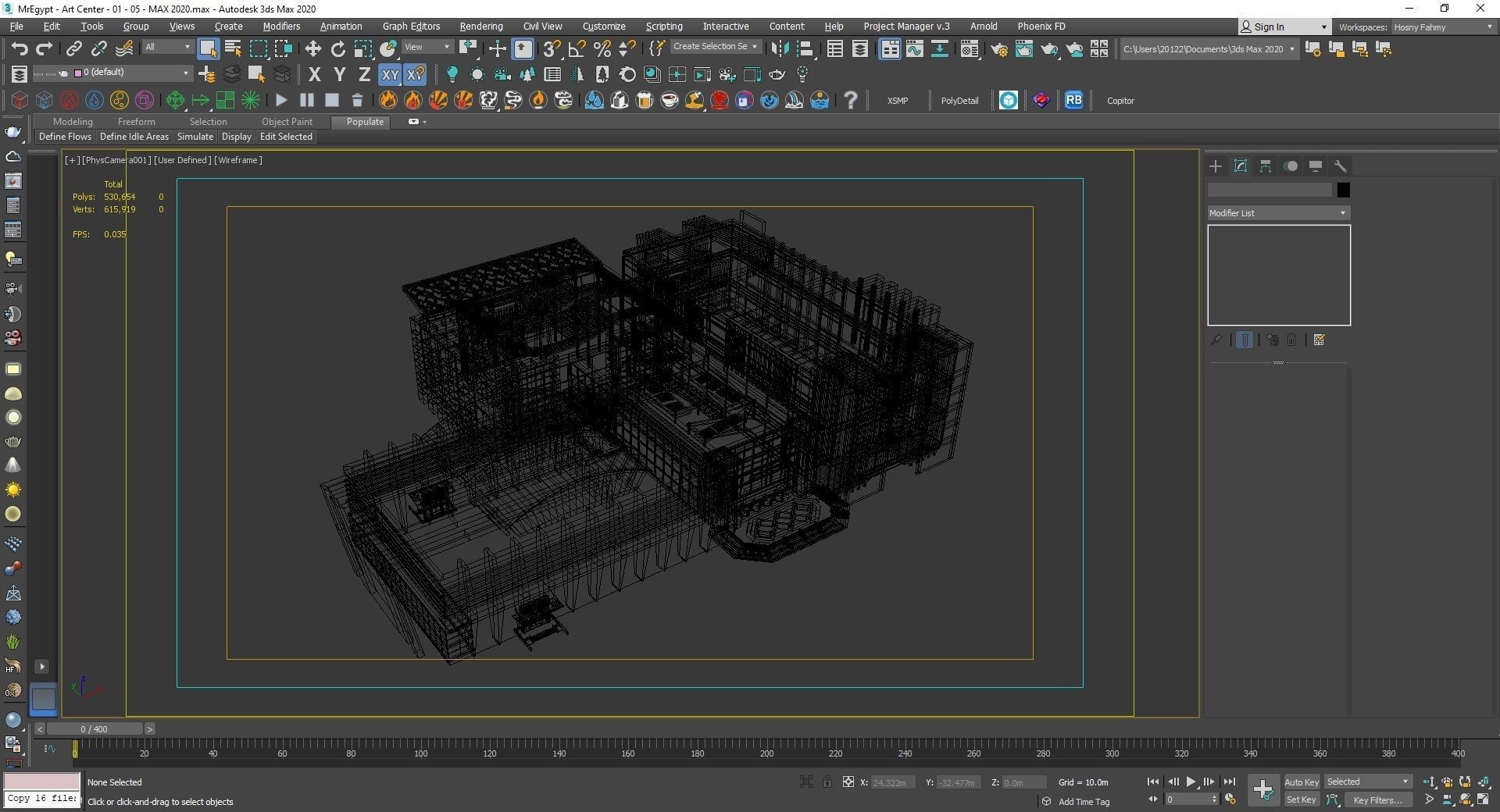Toggle Restrict to X axis constraint

coord(314,74)
